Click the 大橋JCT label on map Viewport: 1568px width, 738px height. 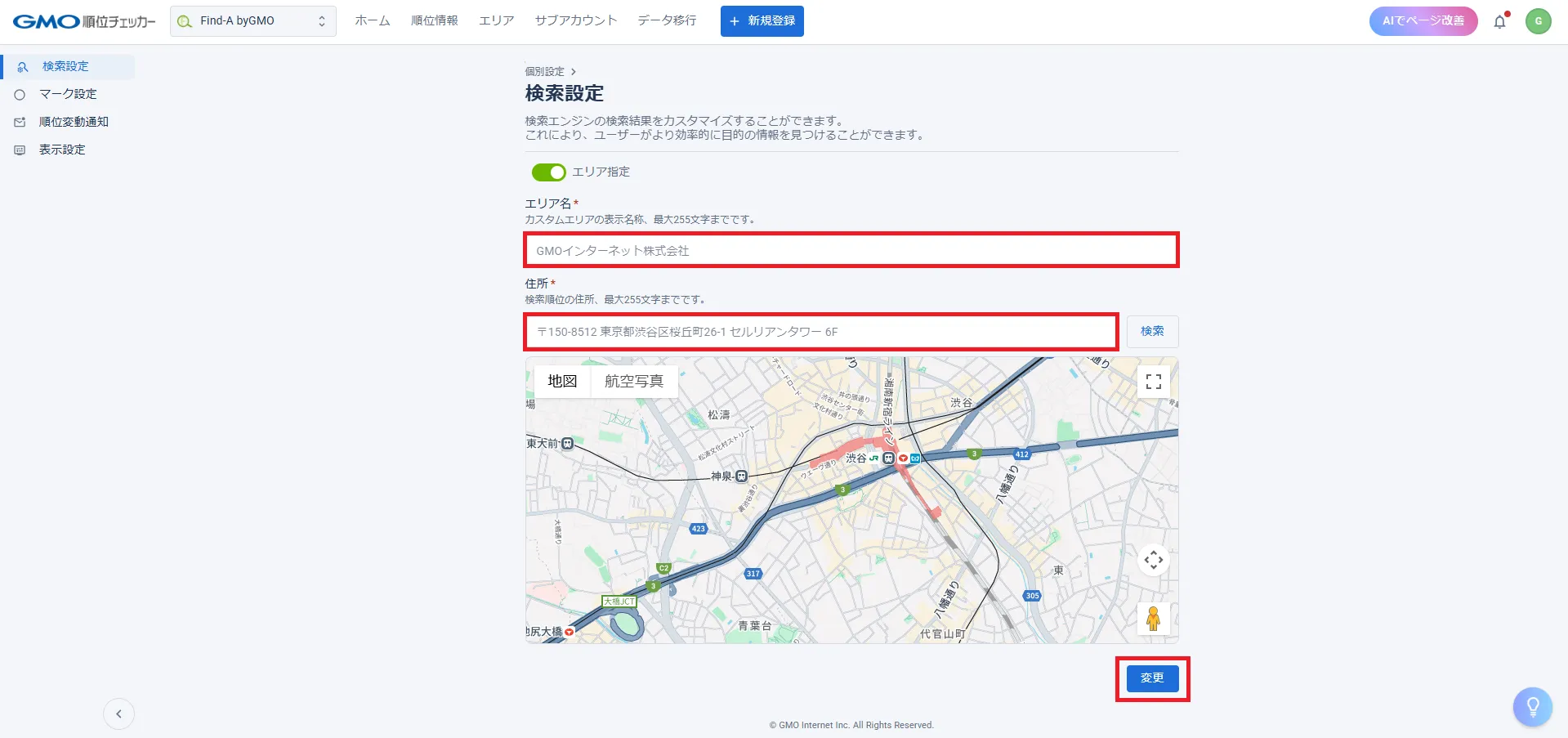click(619, 602)
